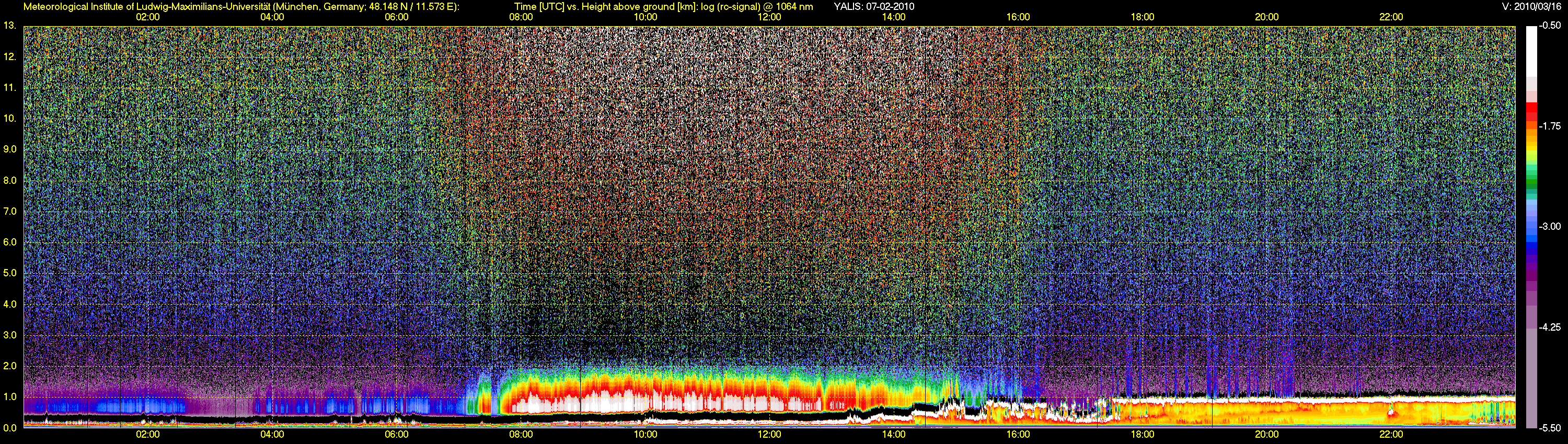Click the 08:00 label on bottom time axis

(x=521, y=434)
